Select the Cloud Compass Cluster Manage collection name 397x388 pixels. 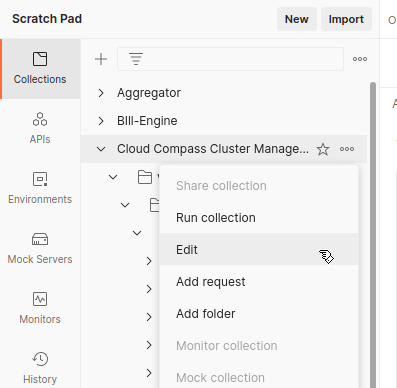click(213, 149)
